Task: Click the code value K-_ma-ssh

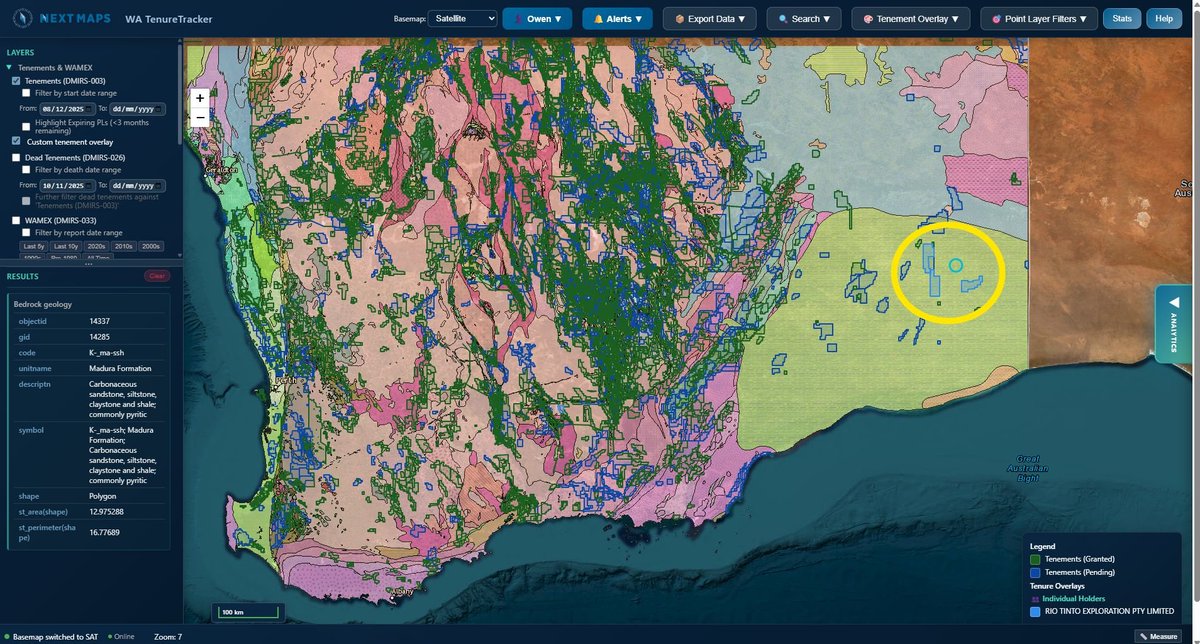Action: 106,353
